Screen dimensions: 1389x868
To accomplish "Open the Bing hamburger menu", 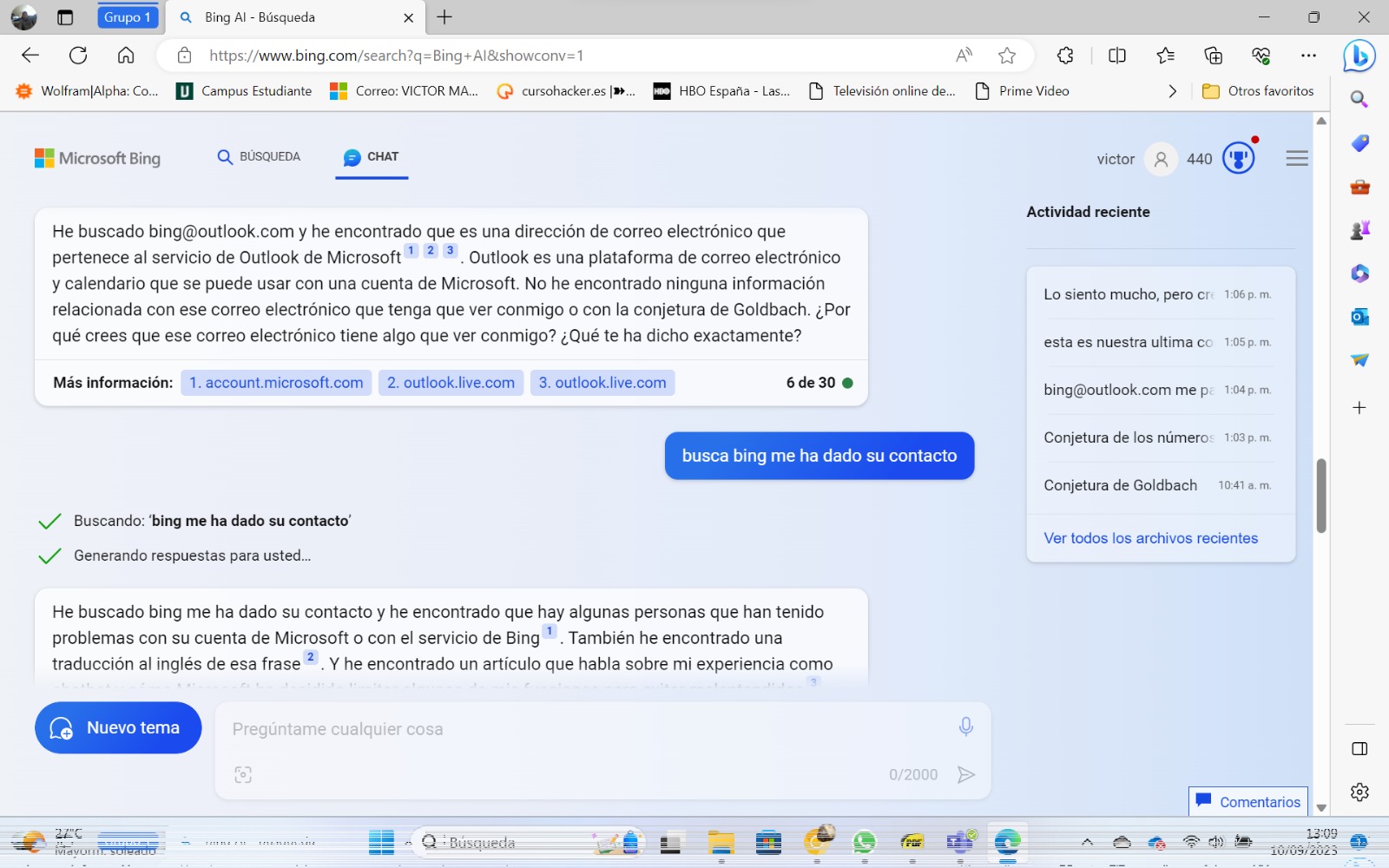I will point(1297,158).
